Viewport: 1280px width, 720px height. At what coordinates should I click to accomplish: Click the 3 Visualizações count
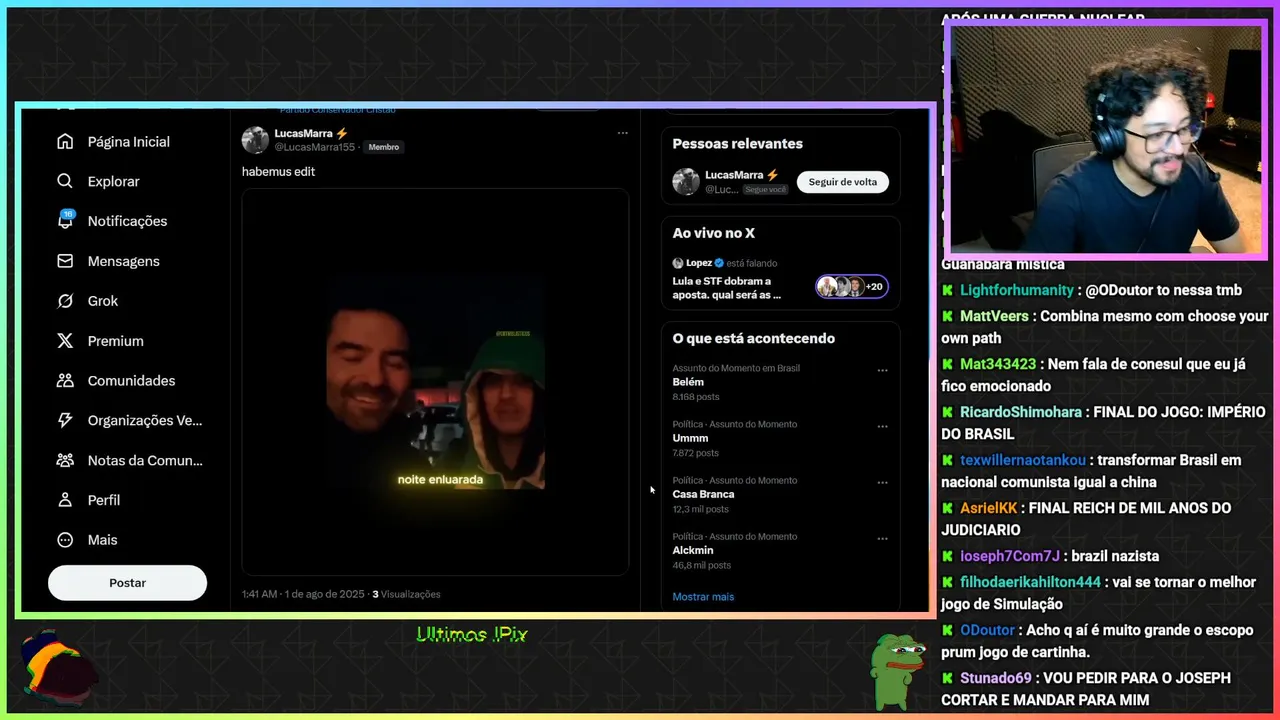pyautogui.click(x=406, y=594)
